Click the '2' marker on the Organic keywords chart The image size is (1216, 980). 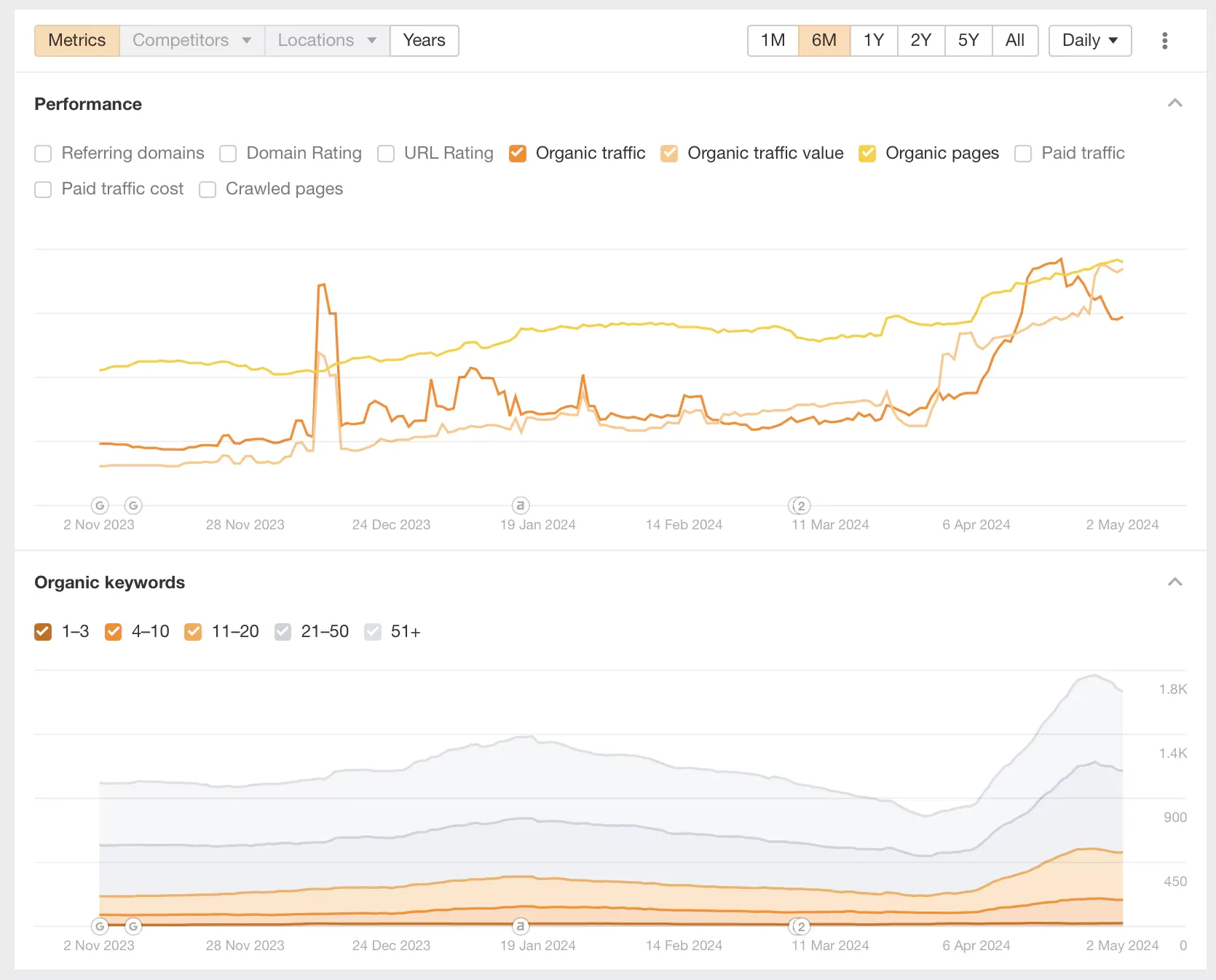(x=799, y=926)
